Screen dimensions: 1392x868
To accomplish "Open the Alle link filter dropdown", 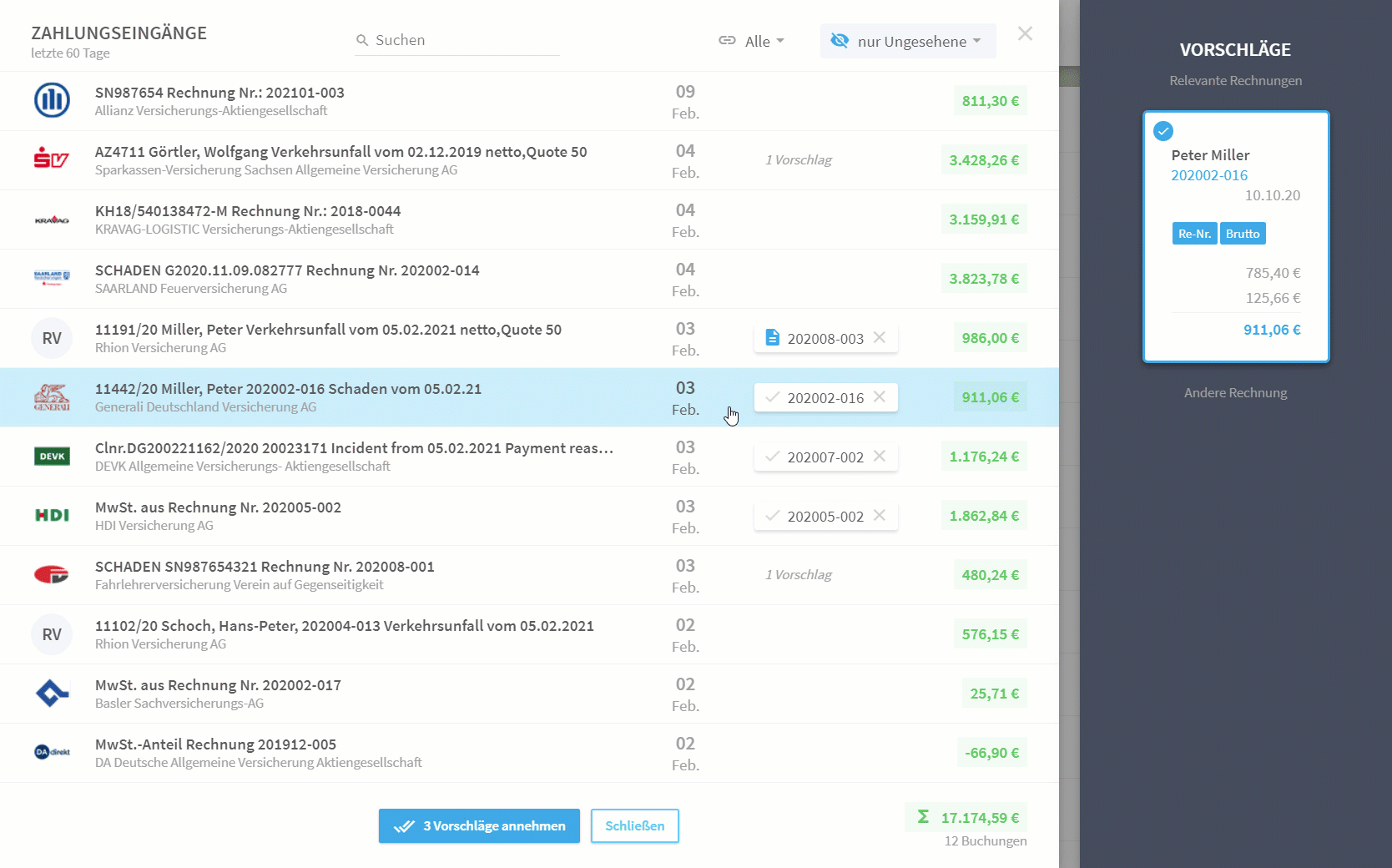I will (752, 41).
